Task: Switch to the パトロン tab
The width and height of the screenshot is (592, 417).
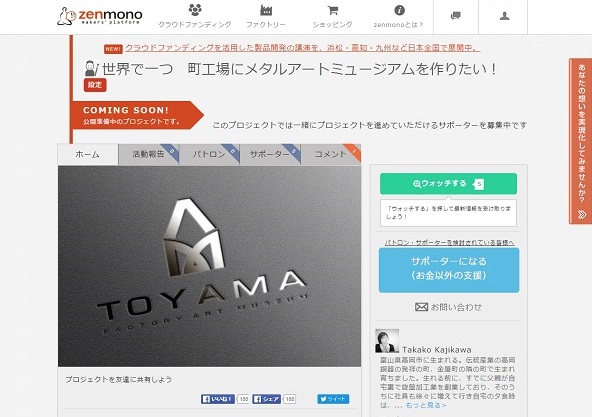Action: pyautogui.click(x=210, y=154)
